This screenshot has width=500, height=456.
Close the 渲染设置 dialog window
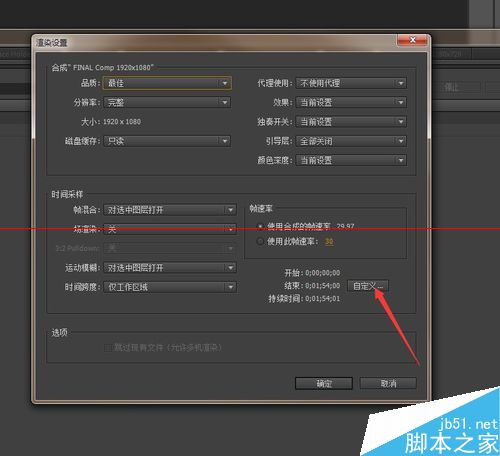click(x=412, y=40)
